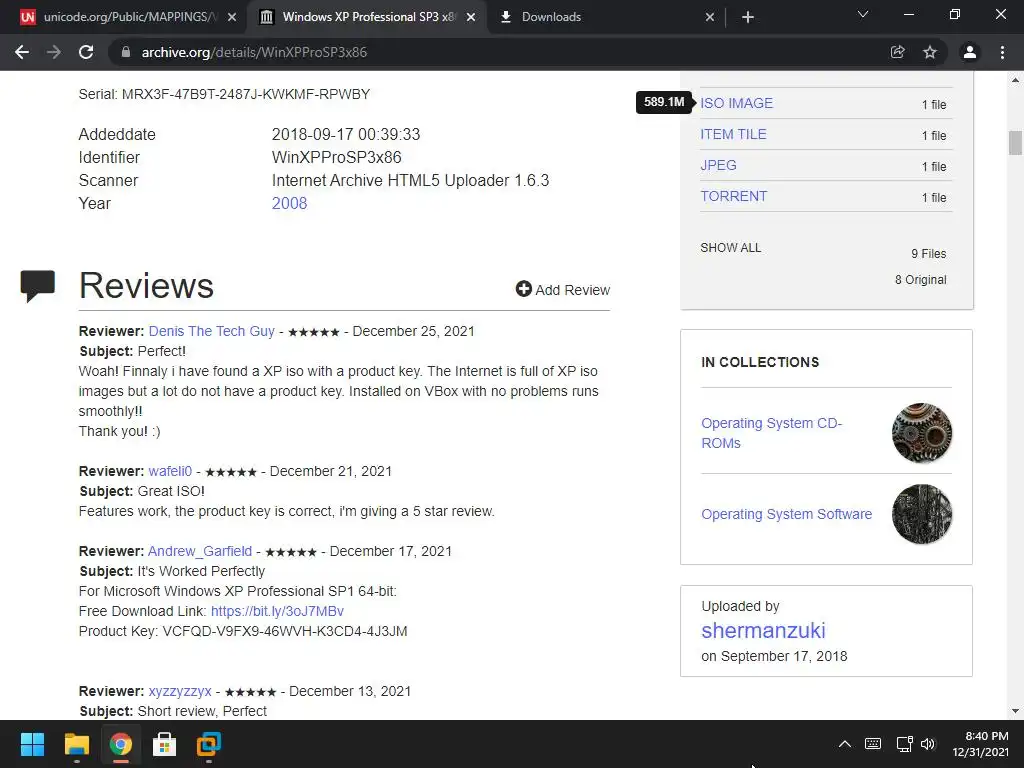Screen dimensions: 1024x768
Task: Bookmark this page with the star
Action: 930,52
